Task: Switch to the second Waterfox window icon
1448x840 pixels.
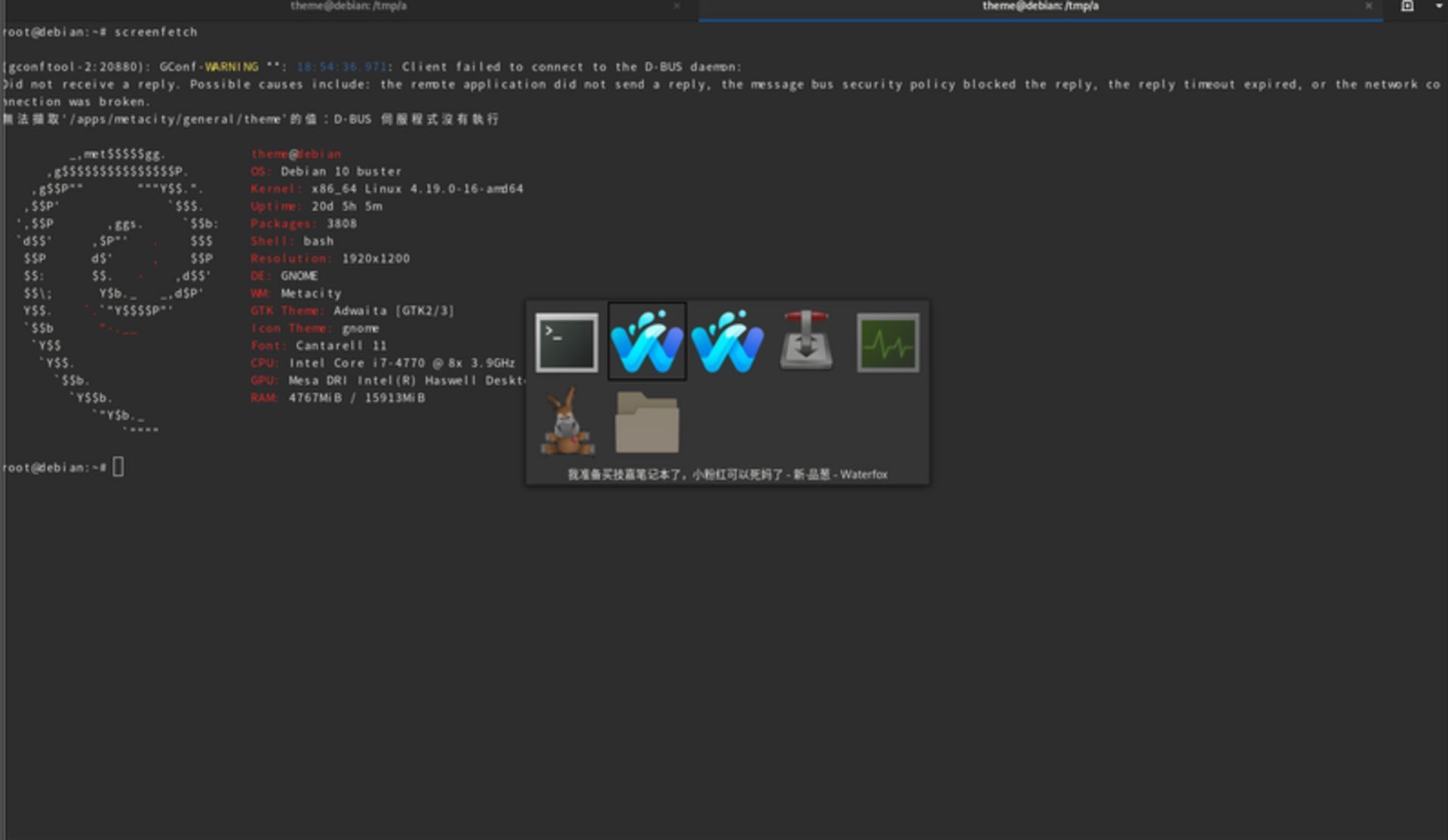Action: click(x=727, y=343)
